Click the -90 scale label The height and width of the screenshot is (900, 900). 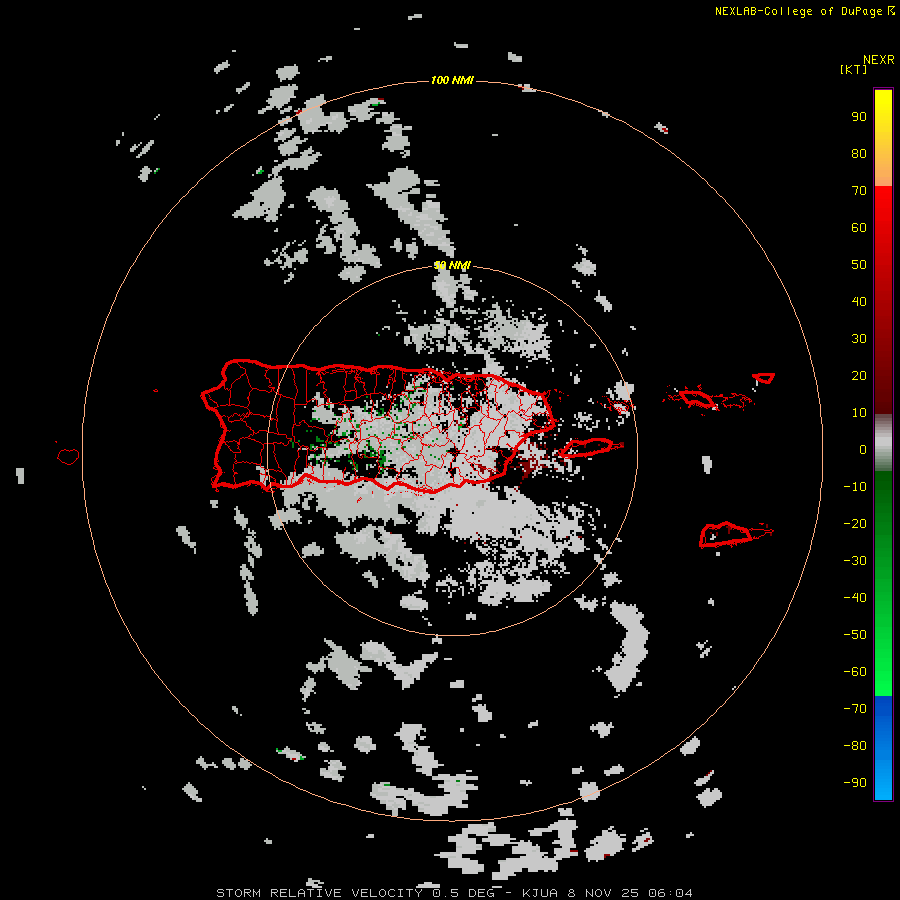(x=855, y=783)
